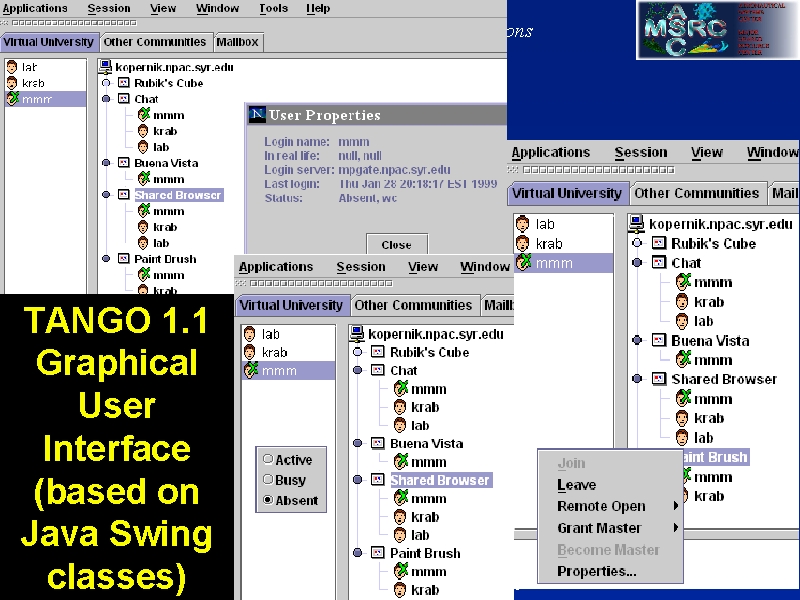Click krab user face icon in context-menu window list
Screen dimensions: 800x600
pyautogui.click(x=523, y=243)
